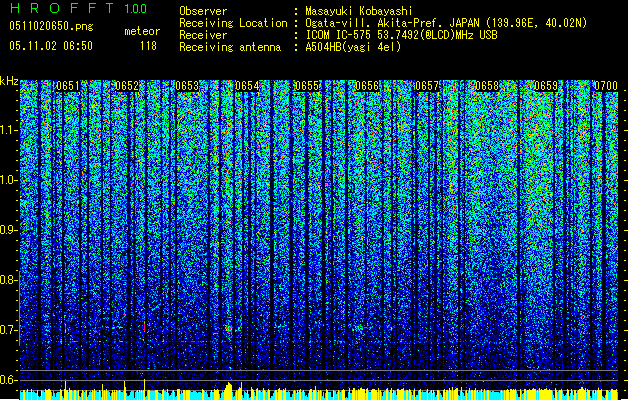
Task: Click the 0.7 kHz axis tick
Action: click(9, 330)
